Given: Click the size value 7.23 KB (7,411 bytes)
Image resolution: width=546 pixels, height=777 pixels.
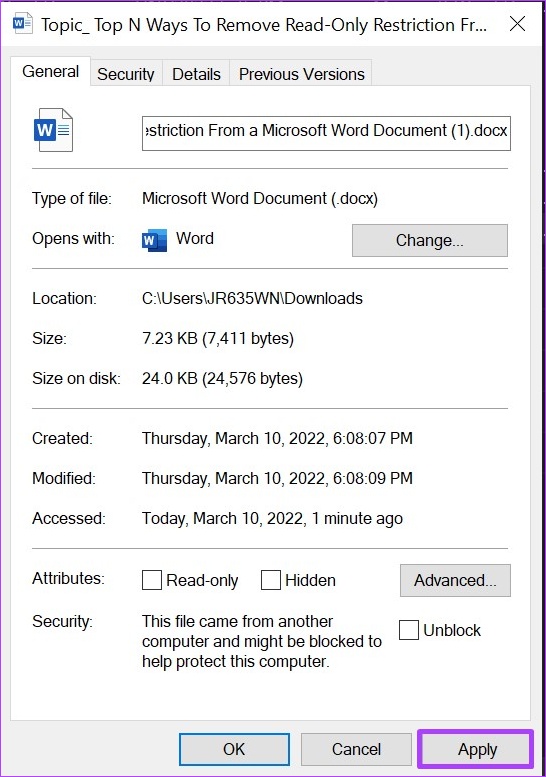Looking at the screenshot, I should pyautogui.click(x=218, y=338).
